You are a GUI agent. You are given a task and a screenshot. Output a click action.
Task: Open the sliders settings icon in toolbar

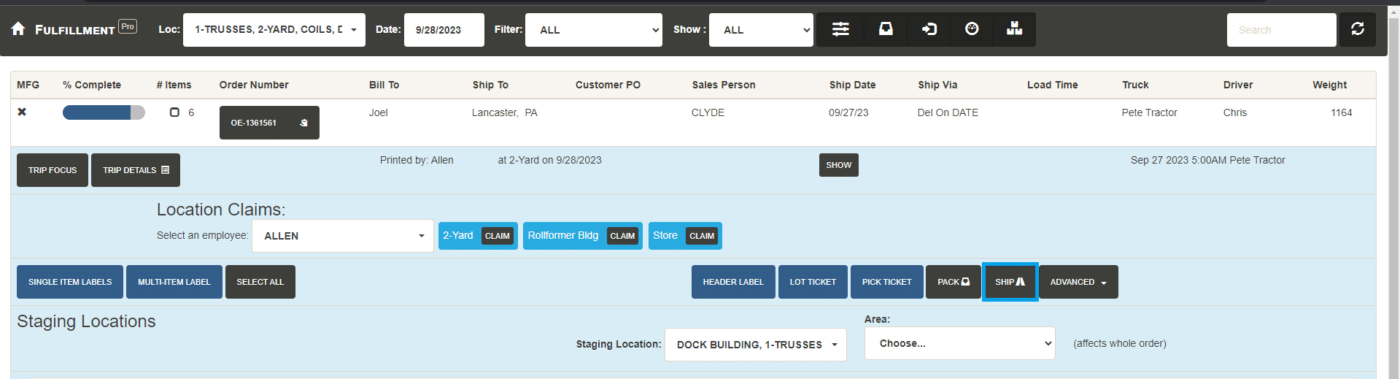click(x=841, y=30)
